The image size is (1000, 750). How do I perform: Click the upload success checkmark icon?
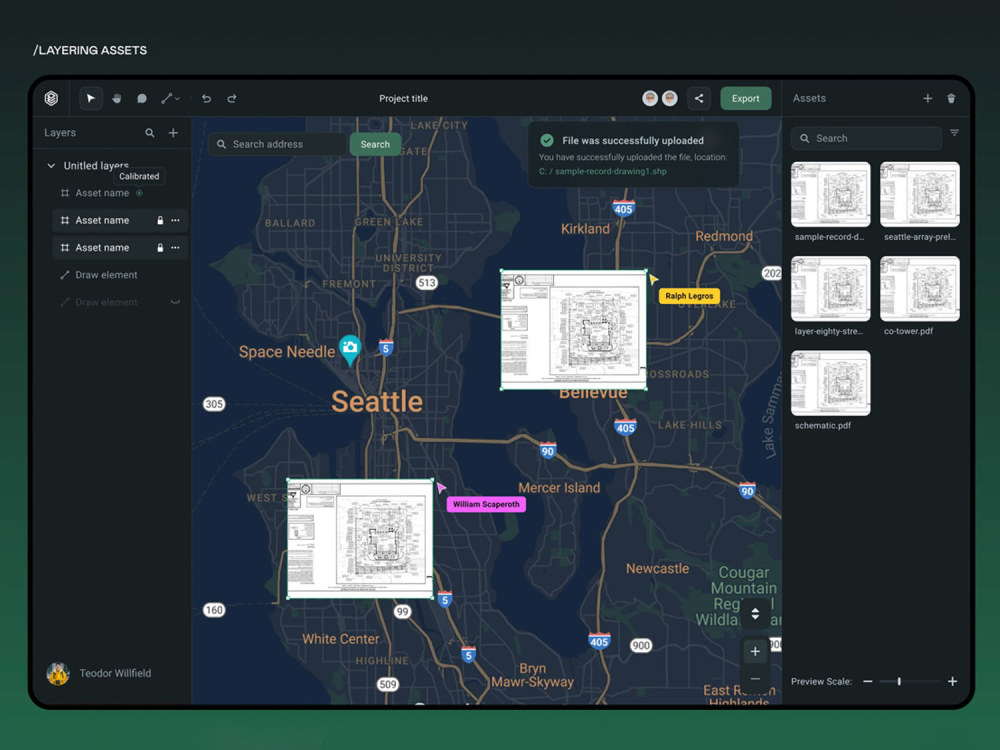tap(547, 140)
